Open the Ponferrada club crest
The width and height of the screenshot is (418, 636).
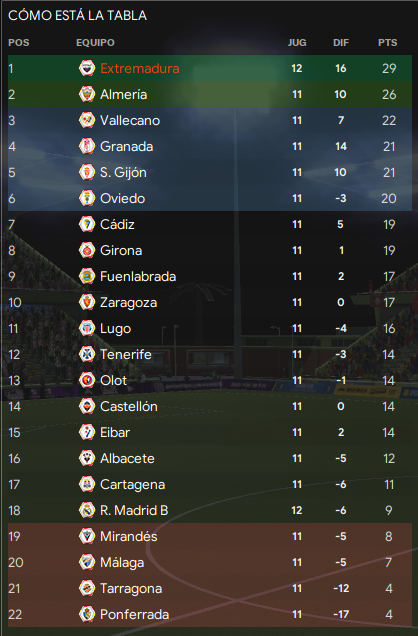tap(87, 614)
